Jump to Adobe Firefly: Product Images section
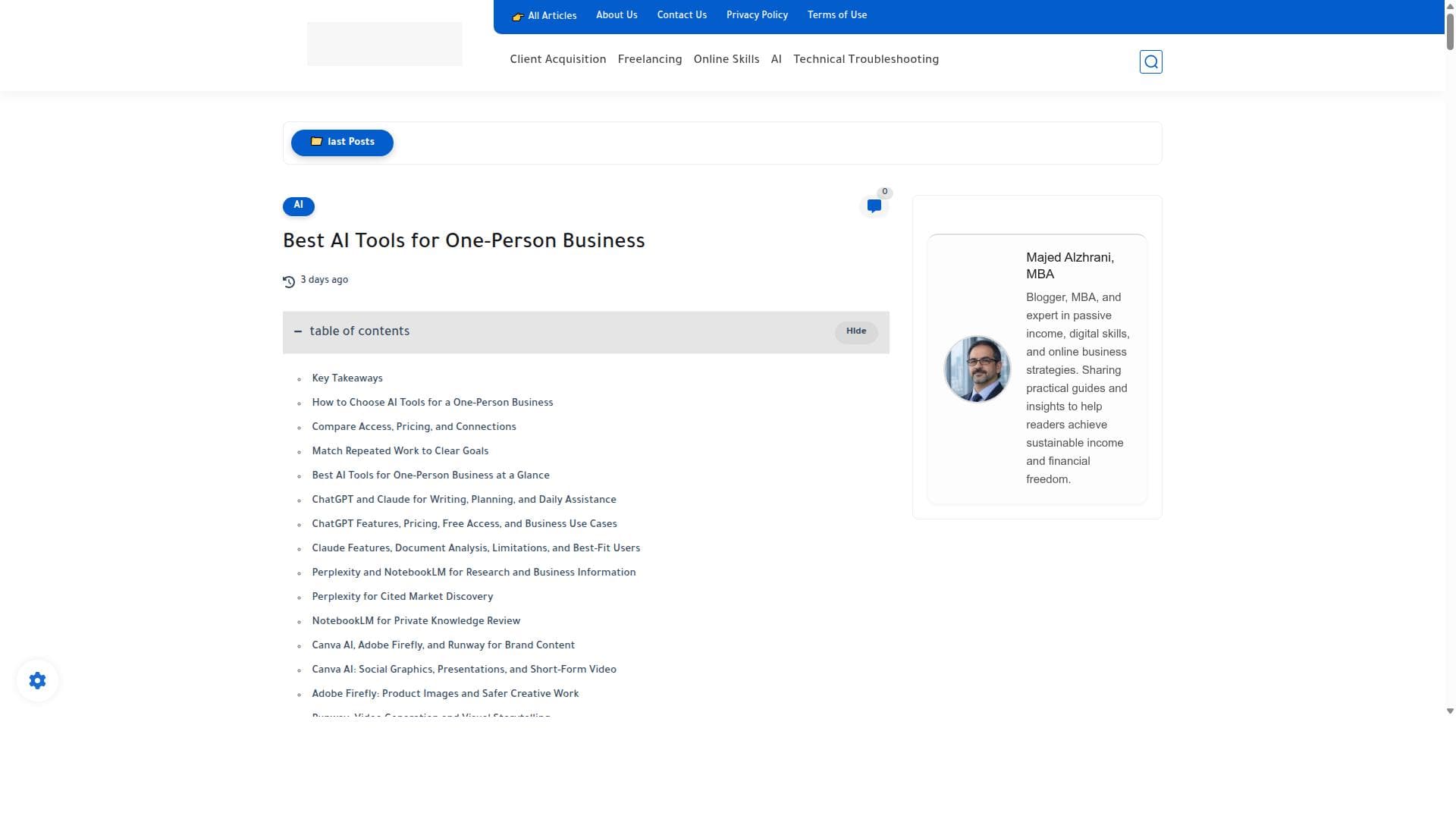 [x=445, y=694]
